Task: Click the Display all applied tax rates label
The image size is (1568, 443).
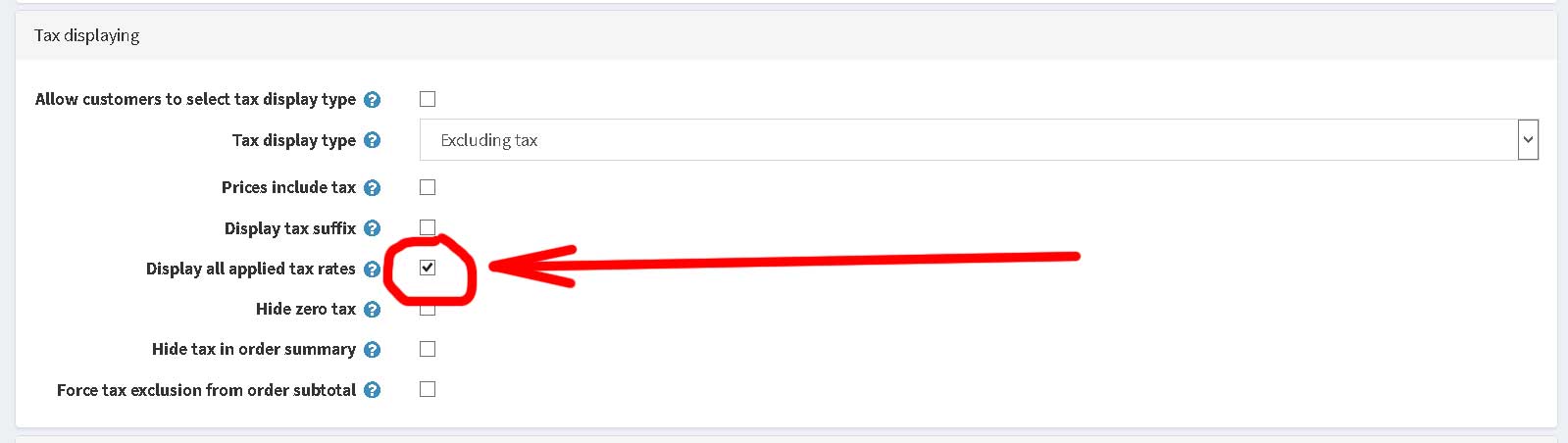Action: 251,269
